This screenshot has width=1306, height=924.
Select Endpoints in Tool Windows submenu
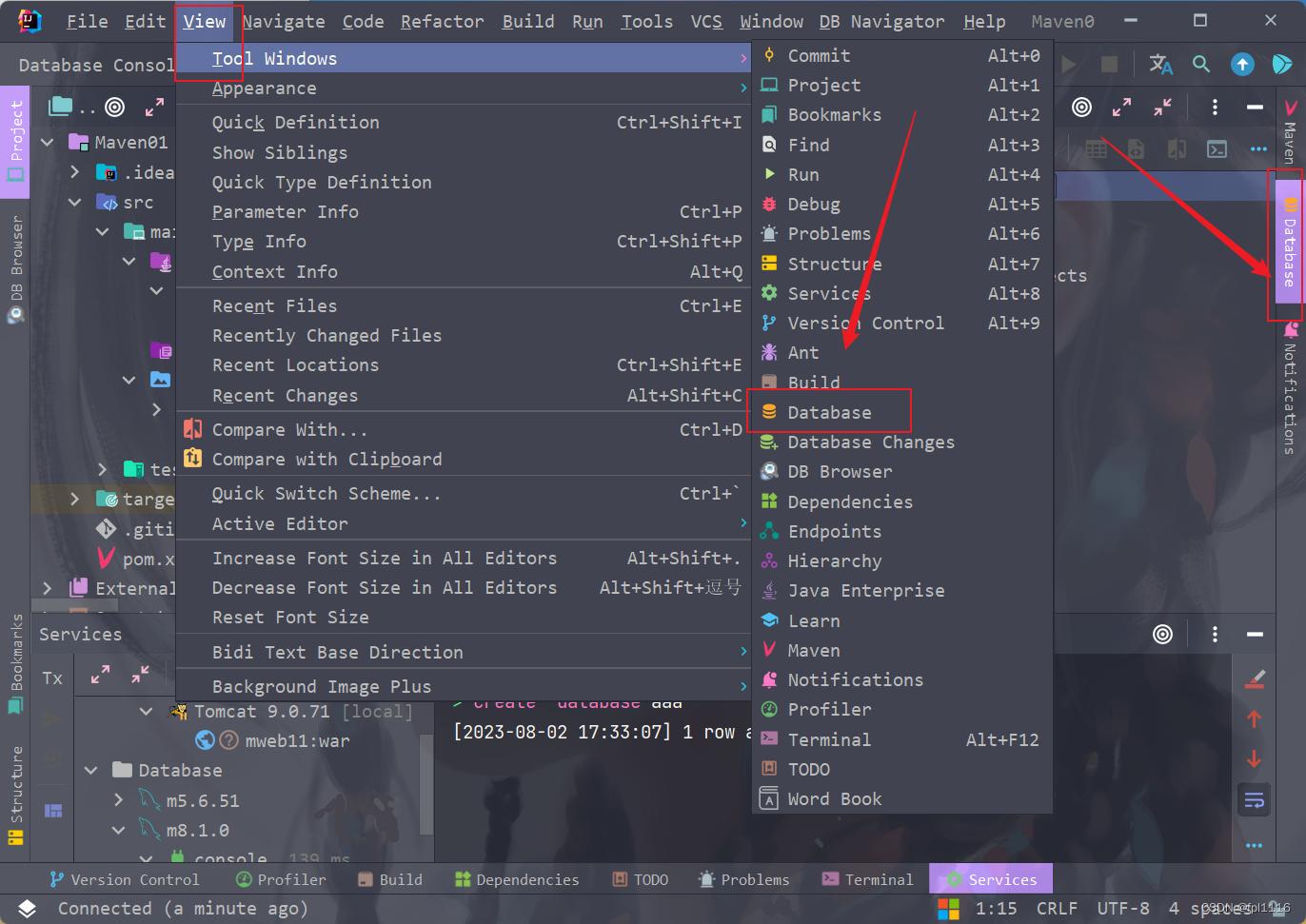(901, 531)
